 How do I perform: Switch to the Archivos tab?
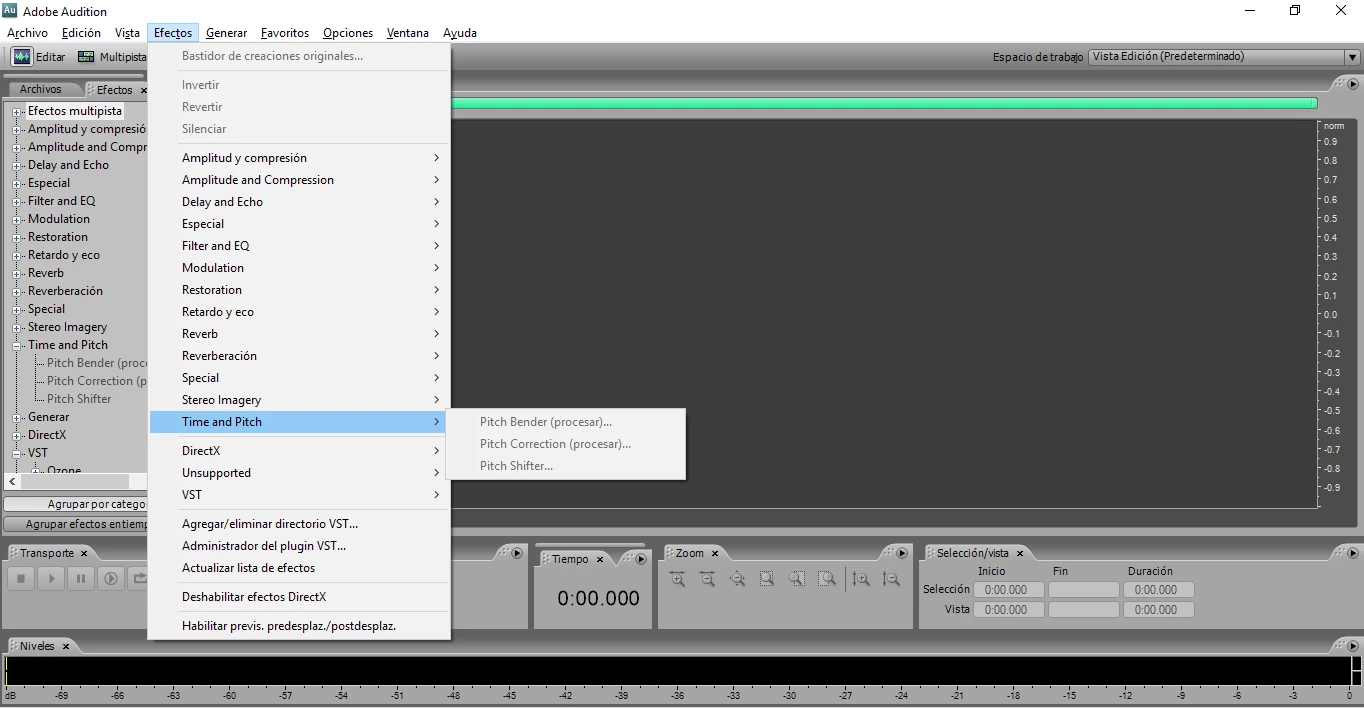coord(40,89)
